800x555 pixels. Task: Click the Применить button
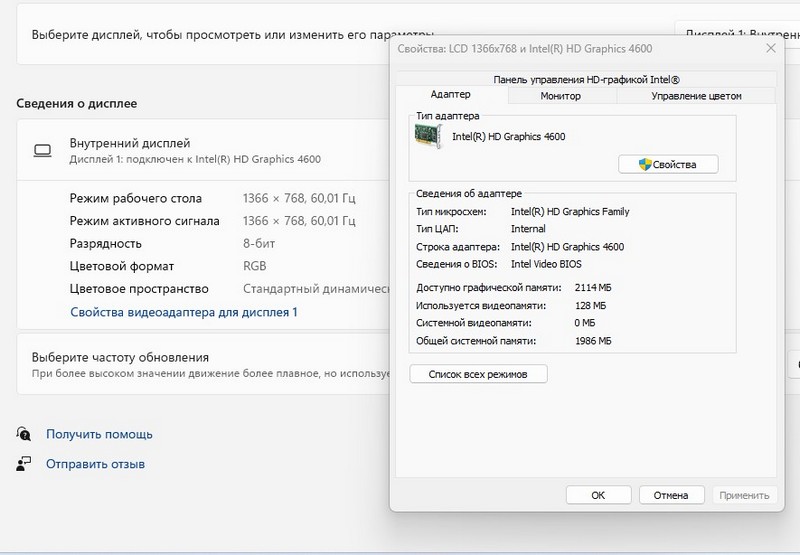[744, 495]
